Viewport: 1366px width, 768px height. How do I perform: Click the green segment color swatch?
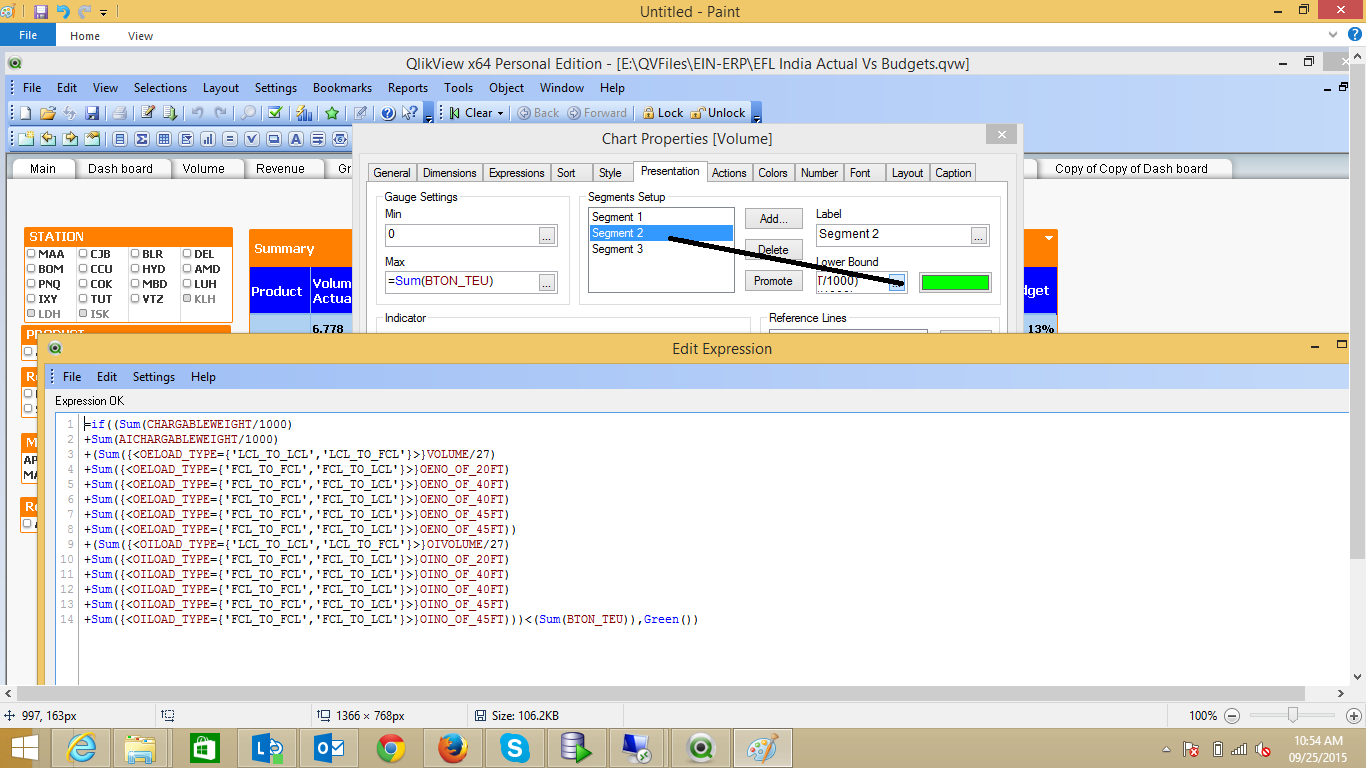[955, 283]
